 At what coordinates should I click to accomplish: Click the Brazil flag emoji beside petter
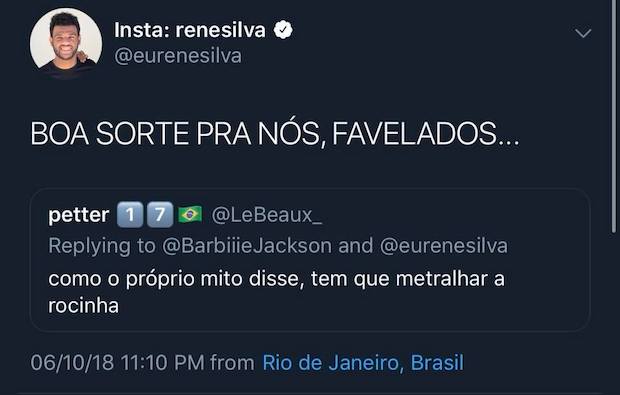(190, 215)
